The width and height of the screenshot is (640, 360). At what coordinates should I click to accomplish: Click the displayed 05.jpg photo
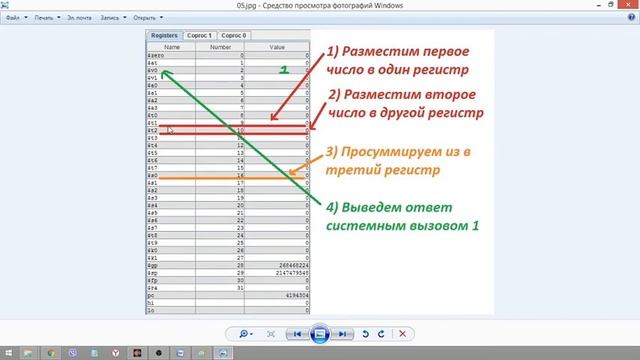pyautogui.click(x=320, y=172)
